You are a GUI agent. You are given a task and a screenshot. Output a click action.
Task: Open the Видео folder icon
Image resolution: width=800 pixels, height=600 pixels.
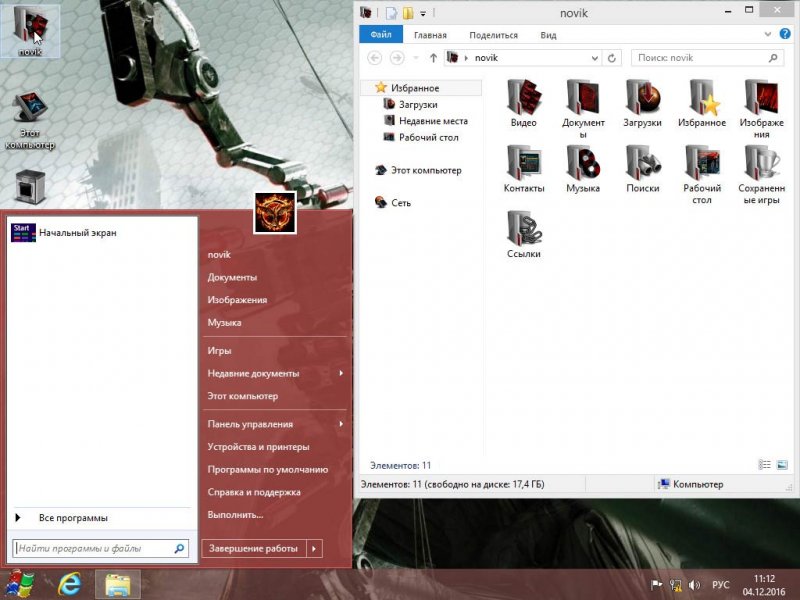point(523,97)
